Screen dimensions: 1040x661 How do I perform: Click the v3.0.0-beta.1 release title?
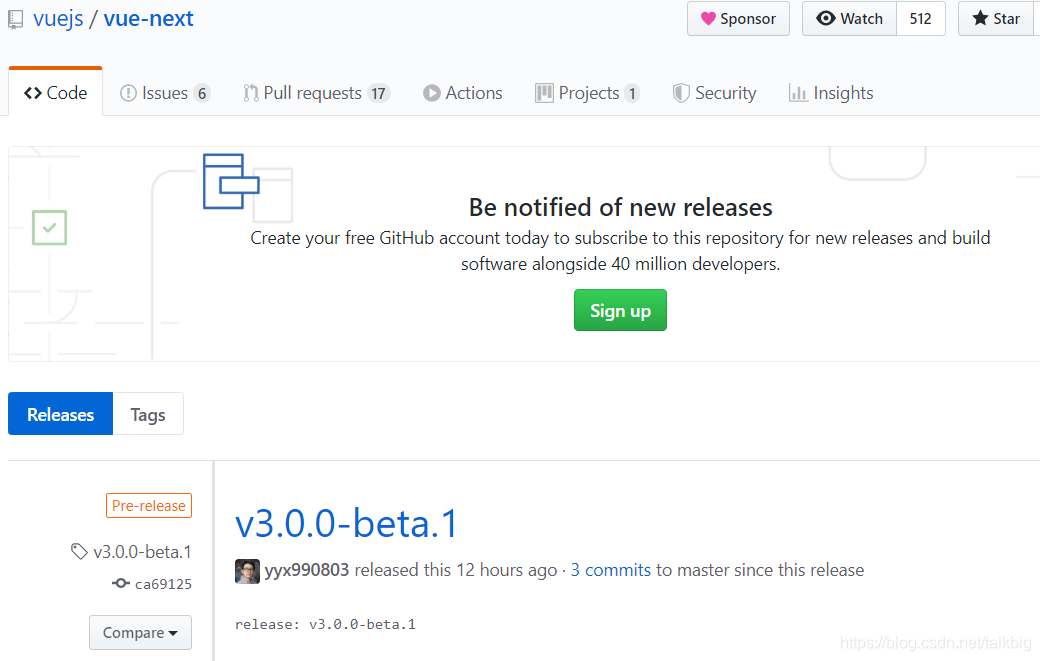click(347, 523)
